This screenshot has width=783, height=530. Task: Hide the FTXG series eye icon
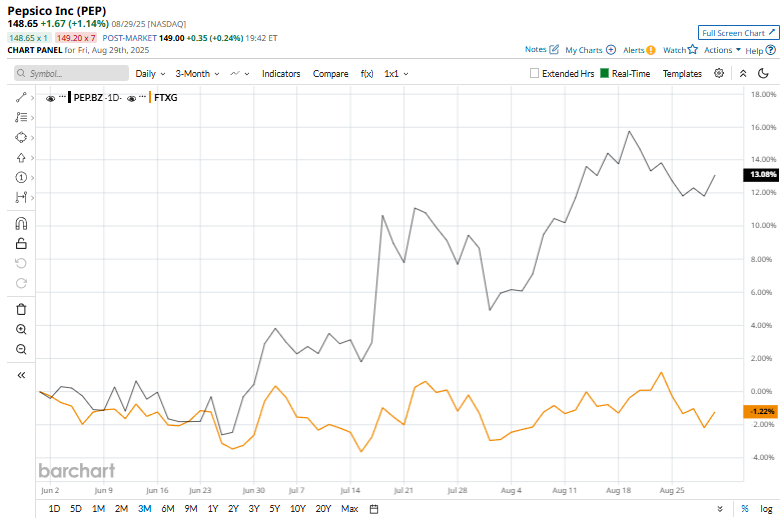pos(131,98)
